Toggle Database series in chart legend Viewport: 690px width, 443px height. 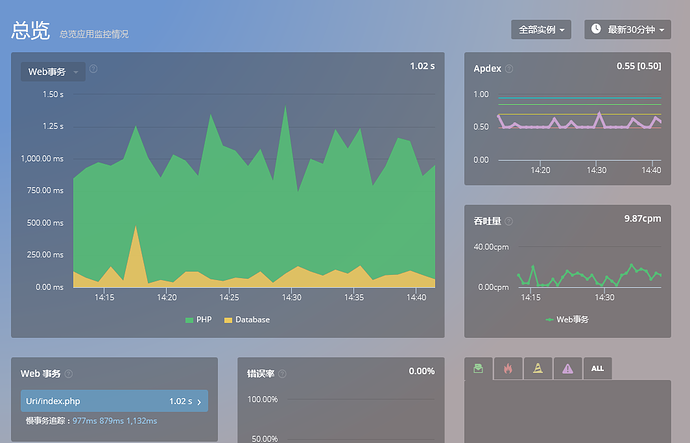coord(246,320)
